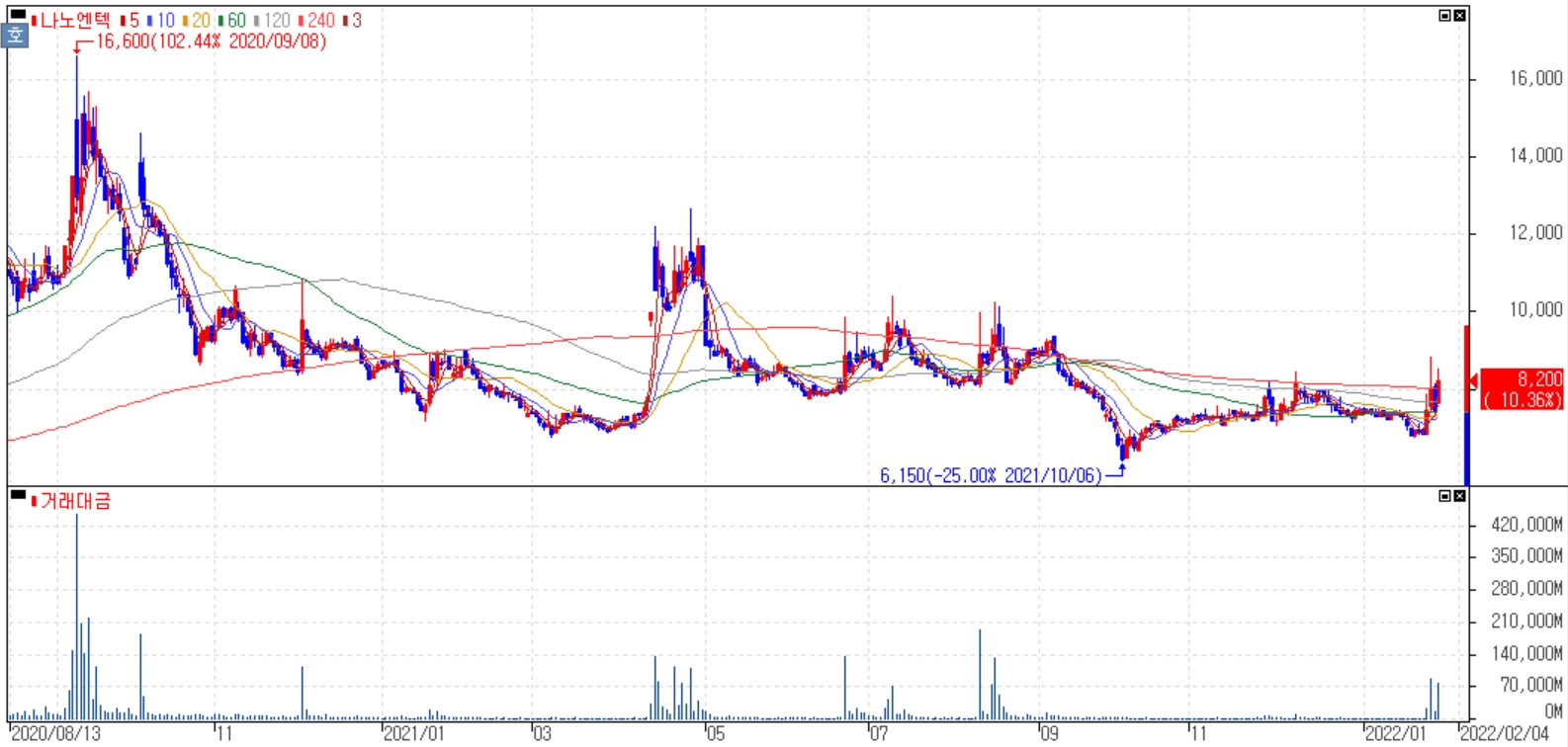The image size is (1568, 747).
Task: Click the 2021/01 date axis label
Action: (x=414, y=733)
